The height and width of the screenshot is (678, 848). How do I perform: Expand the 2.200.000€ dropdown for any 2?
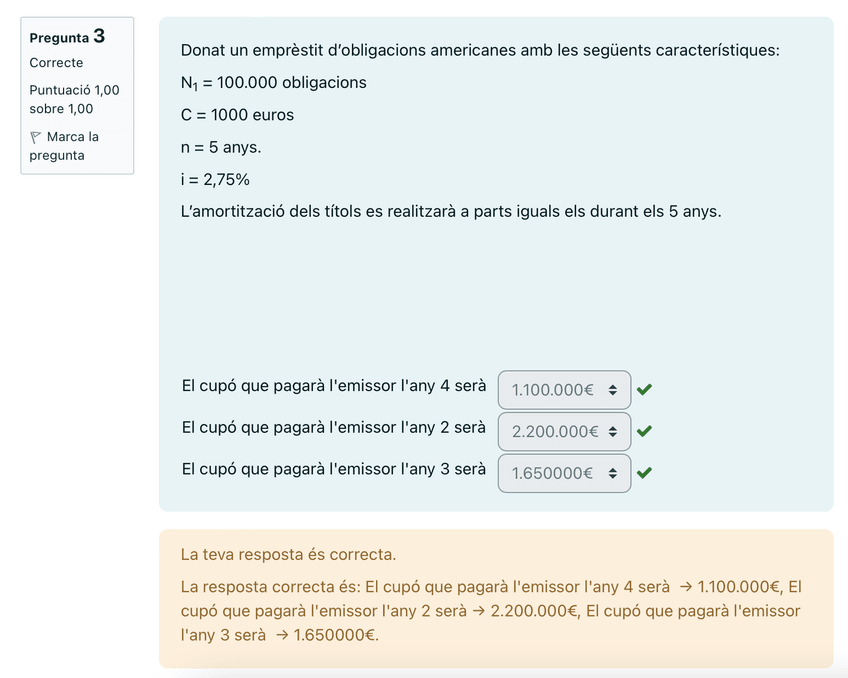click(564, 431)
